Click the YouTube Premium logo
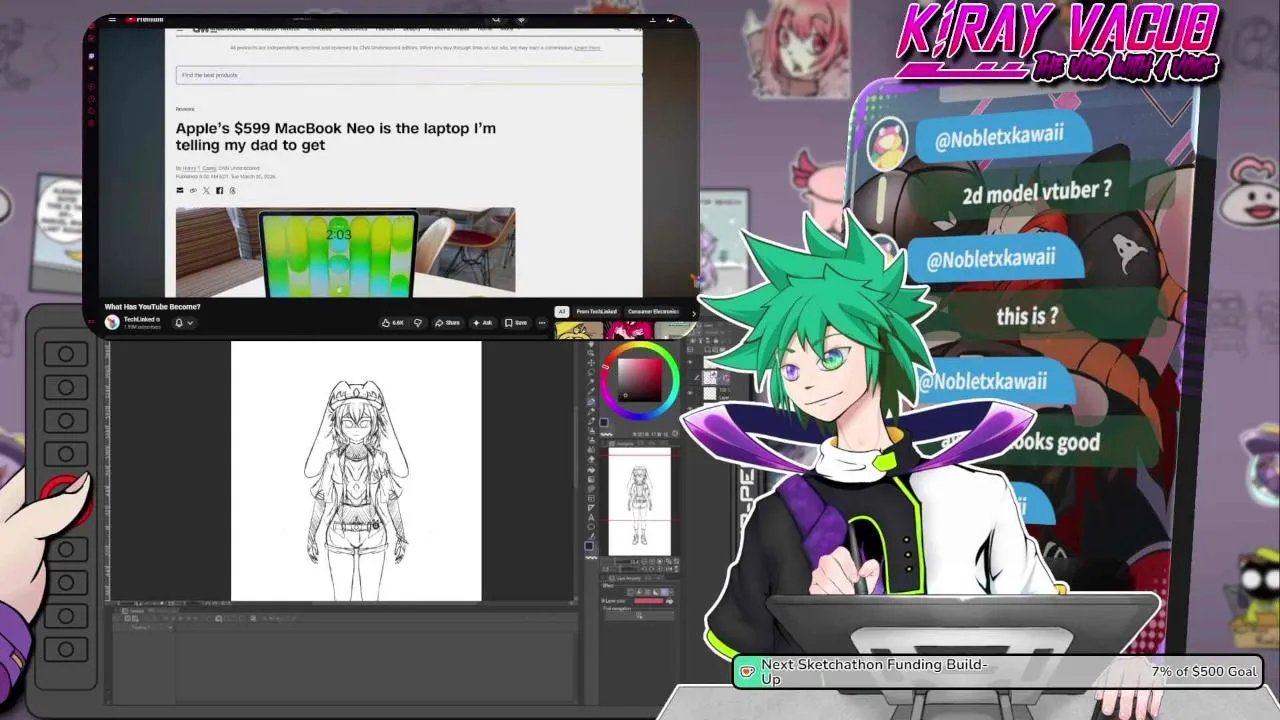Image resolution: width=1280 pixels, height=720 pixels. click(x=144, y=19)
